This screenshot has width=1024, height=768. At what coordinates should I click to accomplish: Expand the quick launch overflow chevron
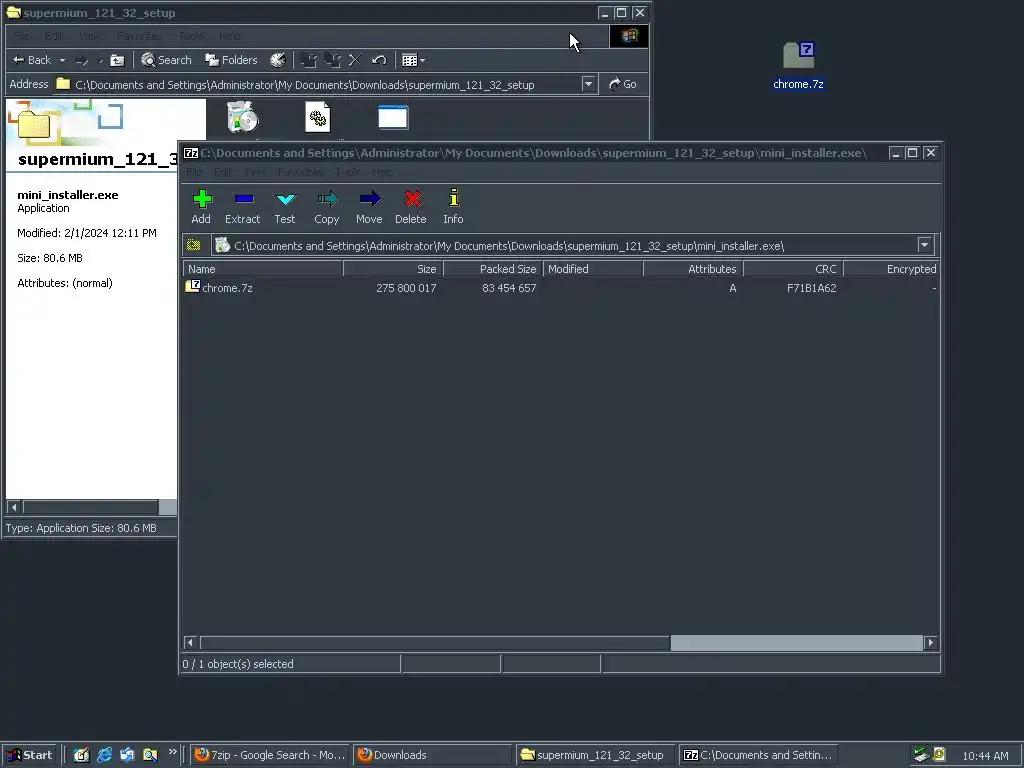(x=172, y=752)
